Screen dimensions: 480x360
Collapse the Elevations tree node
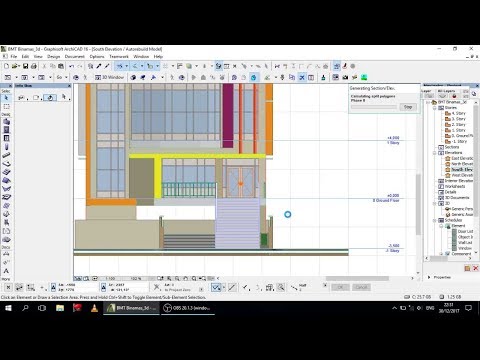[x=435, y=153]
